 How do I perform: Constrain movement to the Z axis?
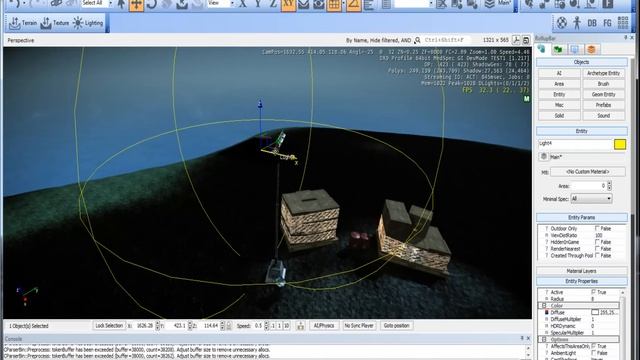[x=273, y=4]
